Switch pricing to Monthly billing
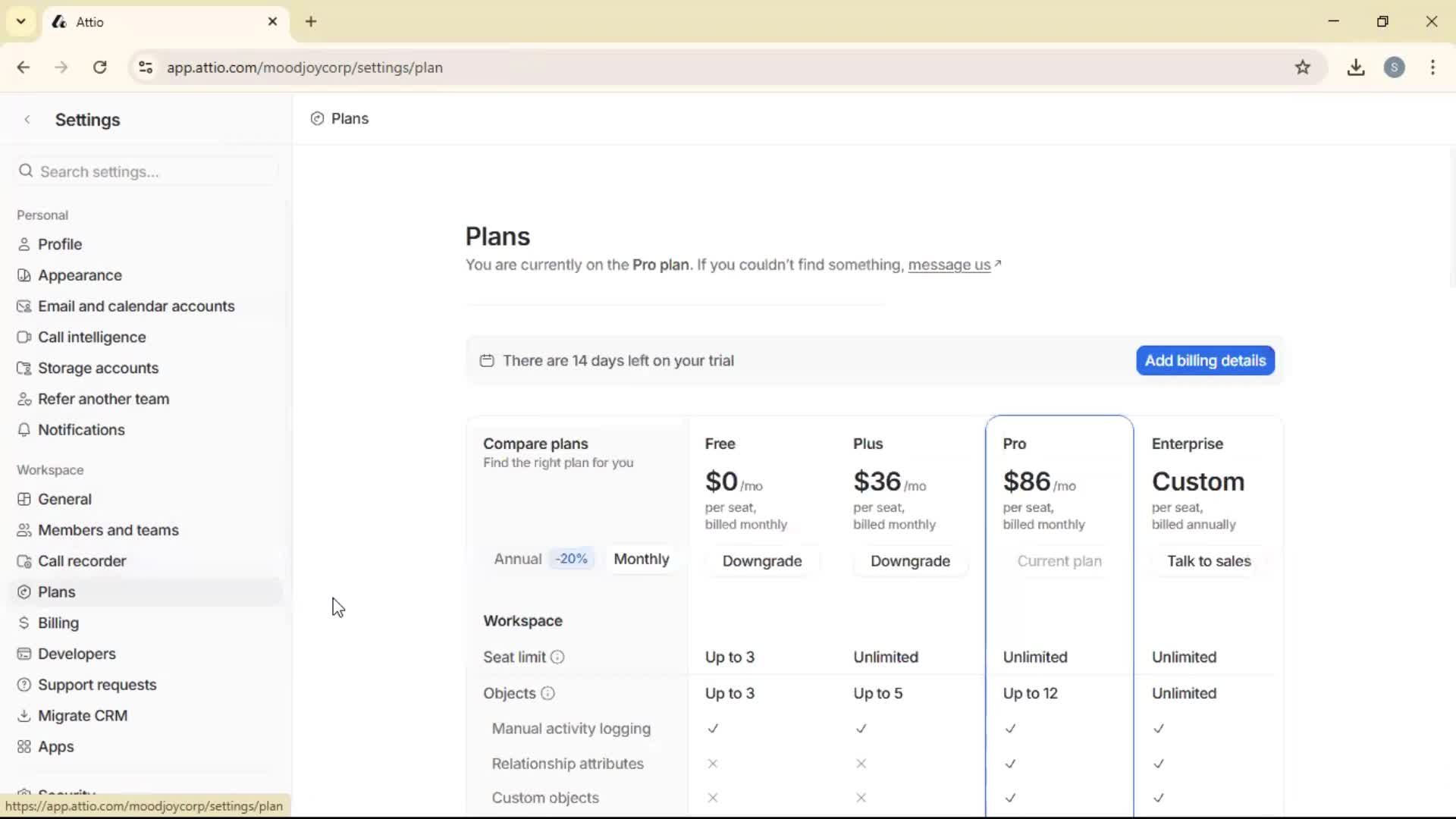The width and height of the screenshot is (1456, 819). click(641, 559)
